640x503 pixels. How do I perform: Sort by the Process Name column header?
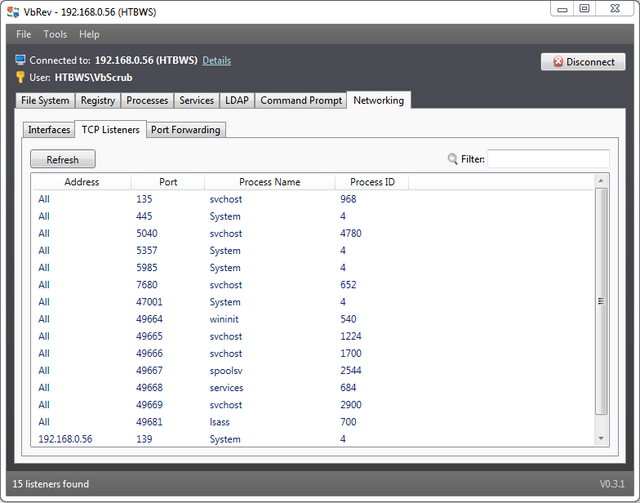(269, 182)
